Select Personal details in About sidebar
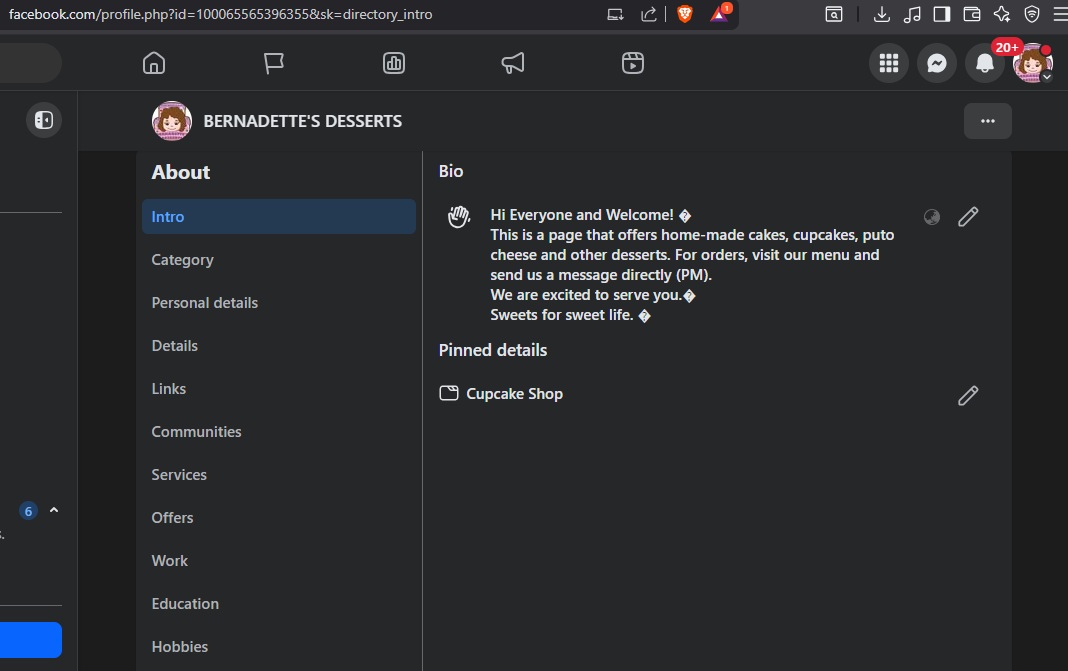Screen dimensions: 1068x671 205,303
